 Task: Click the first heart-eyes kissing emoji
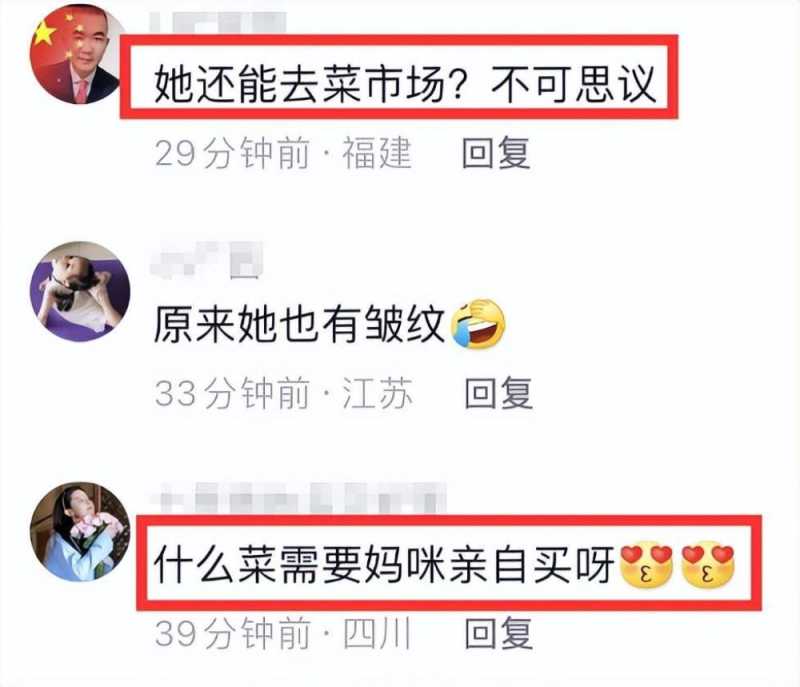pyautogui.click(x=646, y=565)
